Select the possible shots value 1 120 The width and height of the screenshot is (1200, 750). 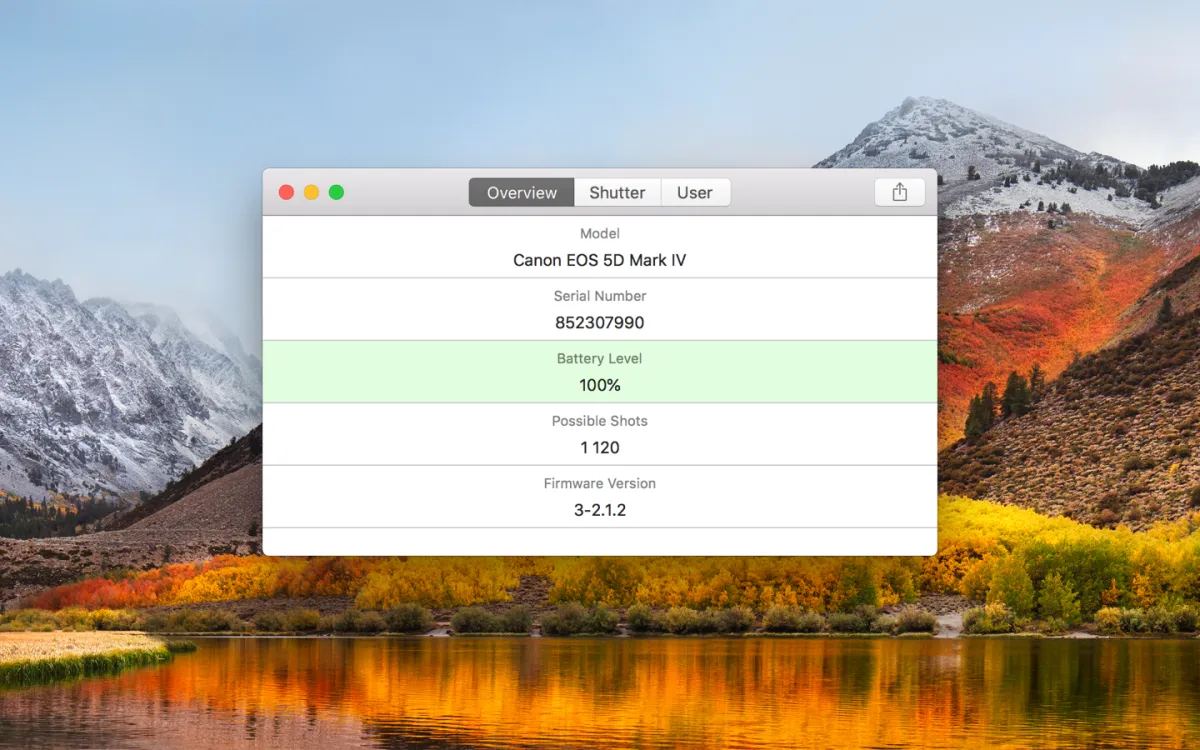(599, 447)
